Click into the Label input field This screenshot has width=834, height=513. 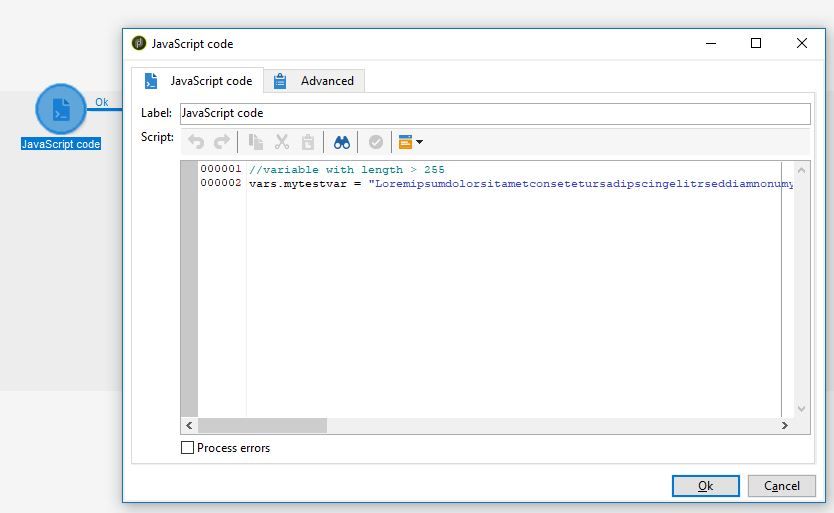point(495,114)
